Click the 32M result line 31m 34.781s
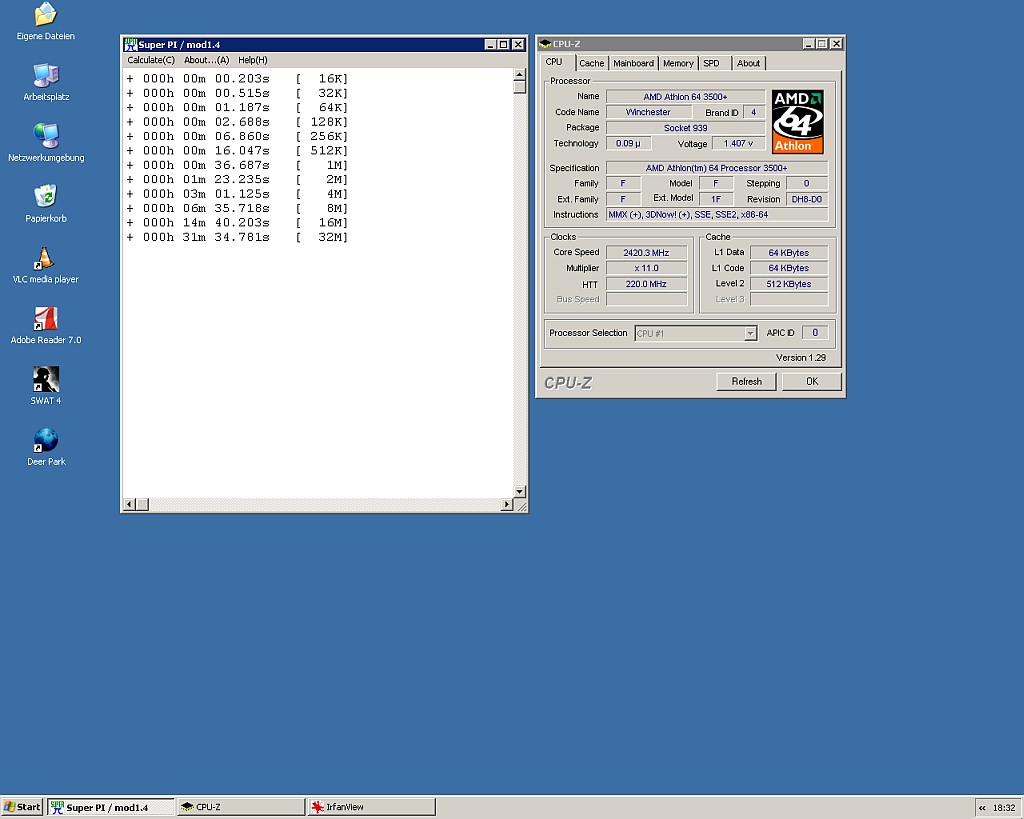 point(237,237)
